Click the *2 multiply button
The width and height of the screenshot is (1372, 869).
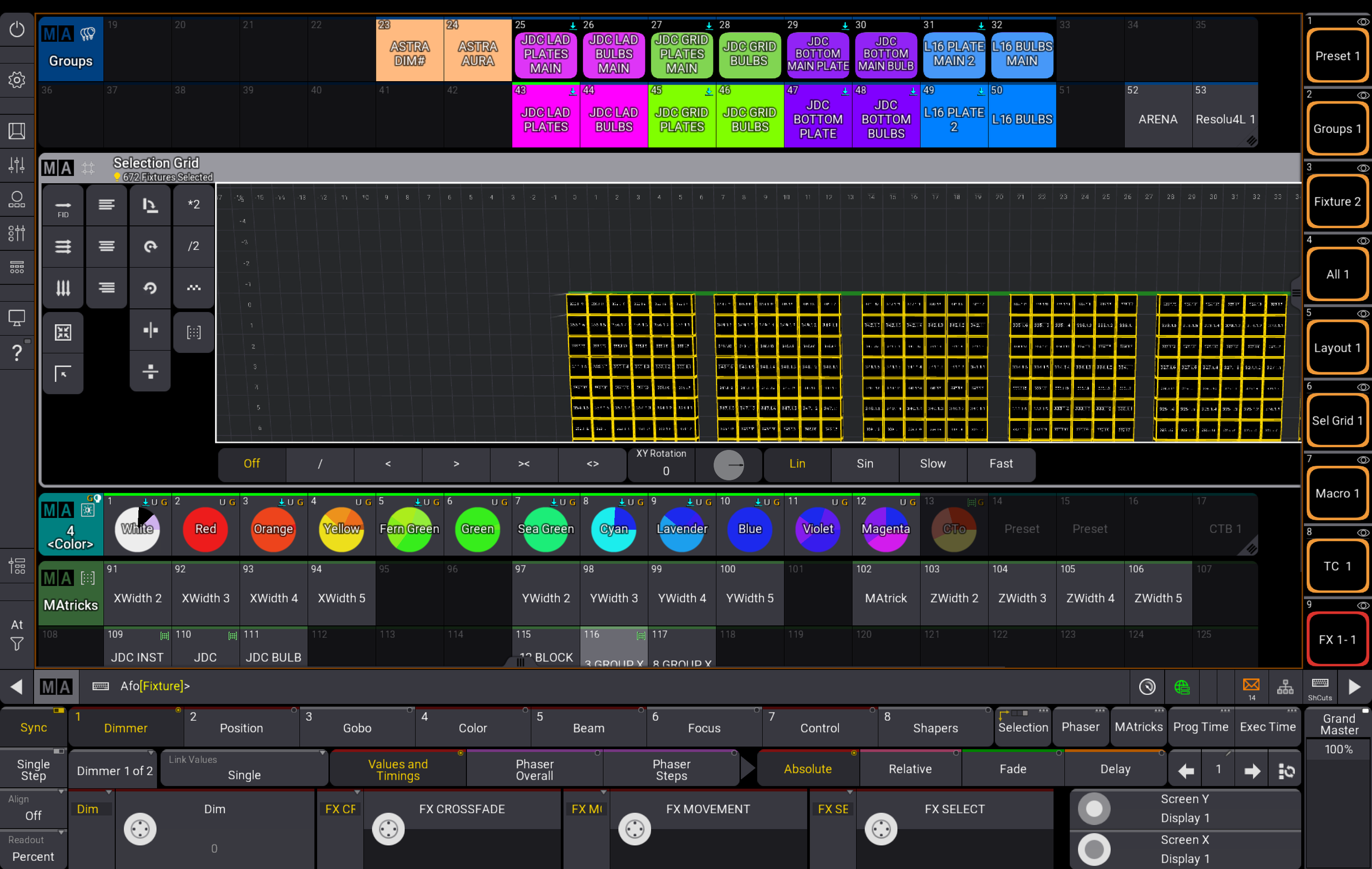[194, 205]
